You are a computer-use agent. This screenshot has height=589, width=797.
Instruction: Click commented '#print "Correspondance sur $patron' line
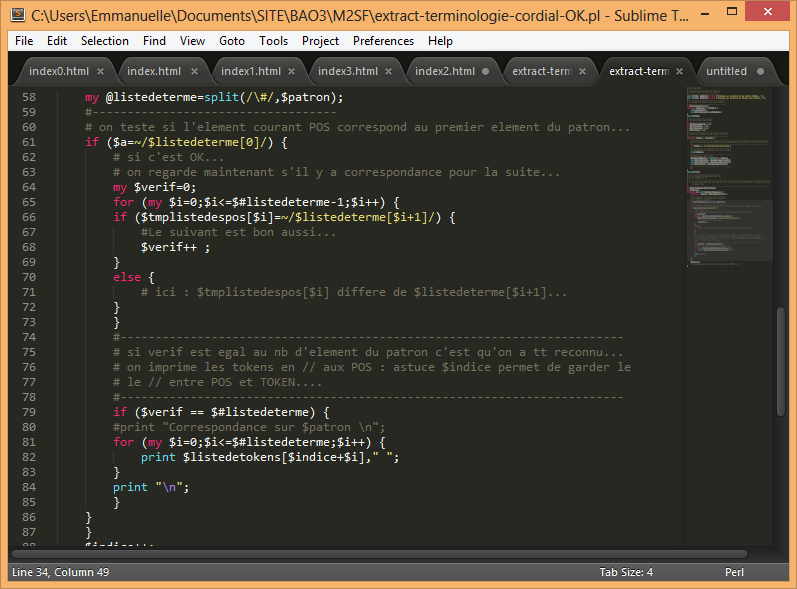point(249,427)
